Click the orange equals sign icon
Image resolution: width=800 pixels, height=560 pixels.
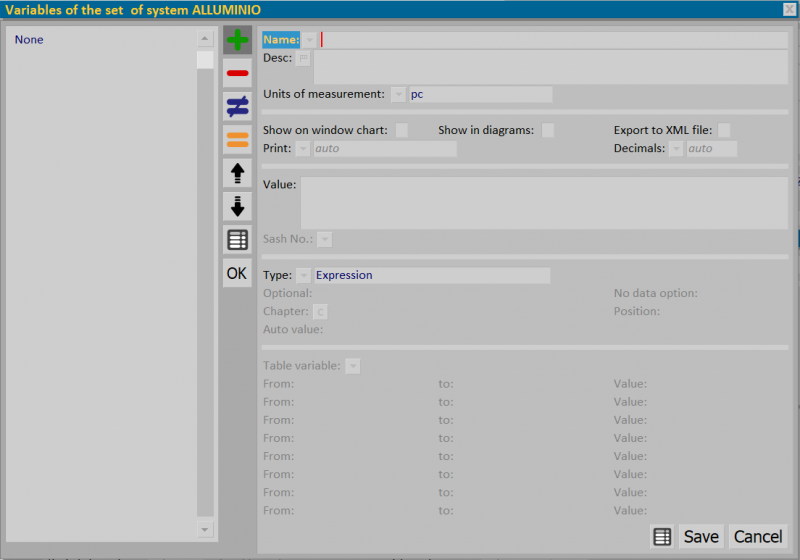pos(237,139)
